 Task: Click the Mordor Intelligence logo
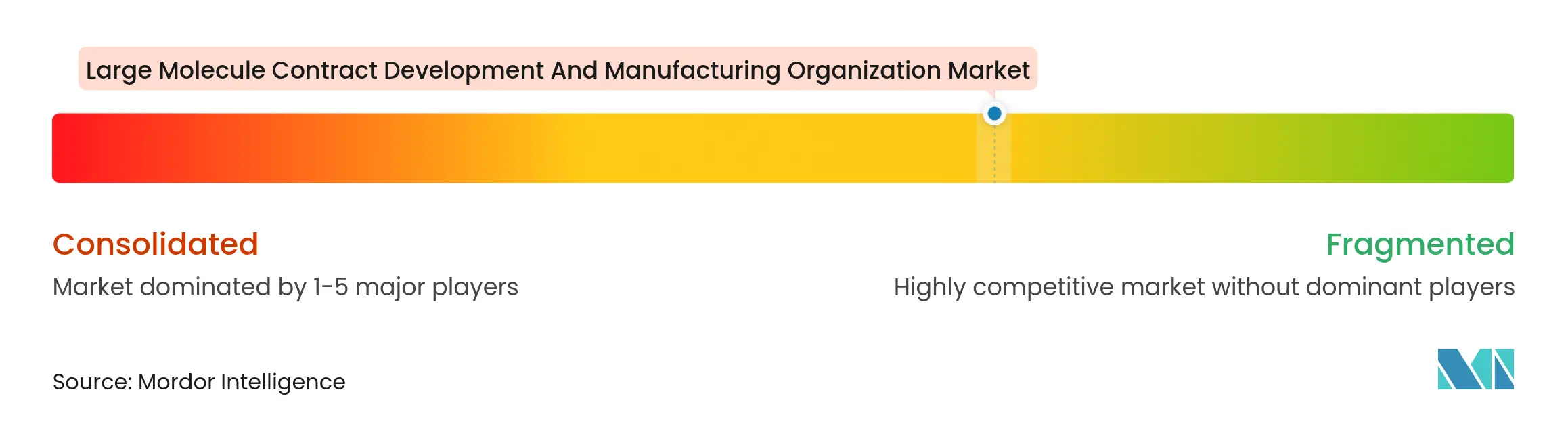[x=1475, y=369]
